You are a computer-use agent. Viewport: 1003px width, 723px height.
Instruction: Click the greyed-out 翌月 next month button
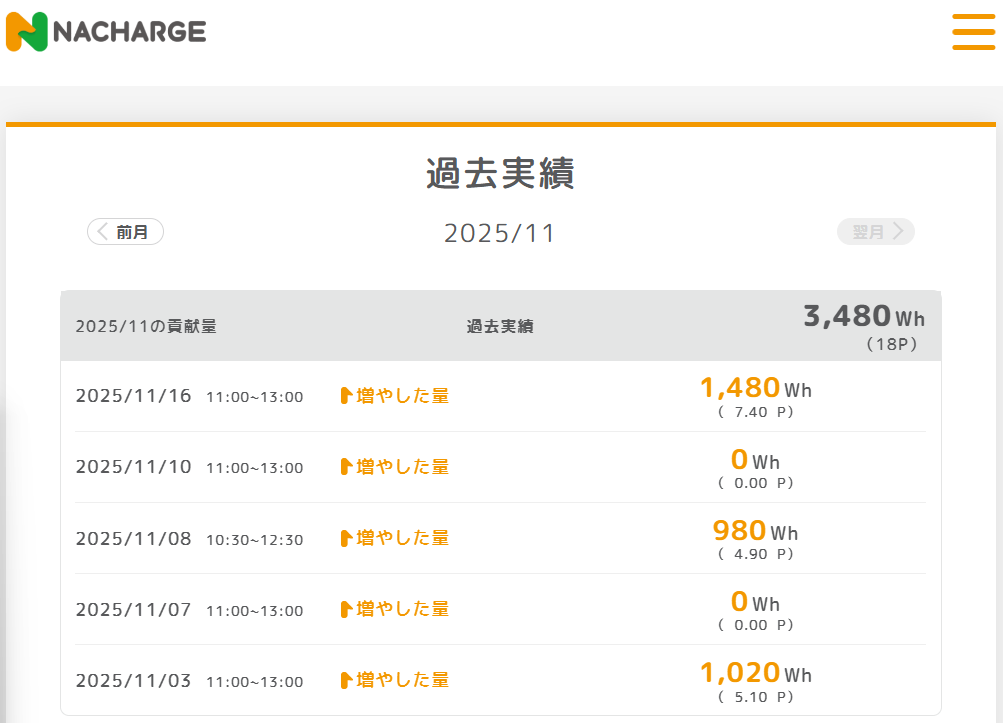point(876,232)
